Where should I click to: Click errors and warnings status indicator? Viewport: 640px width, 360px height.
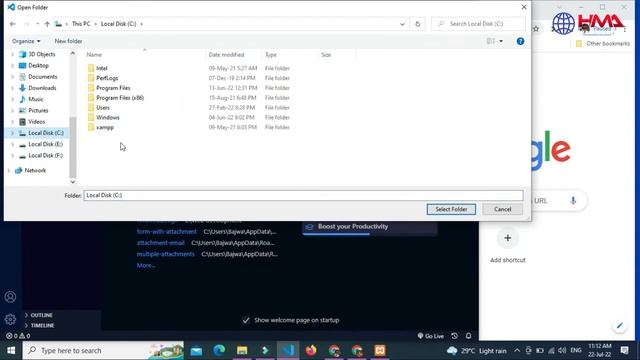(18, 336)
